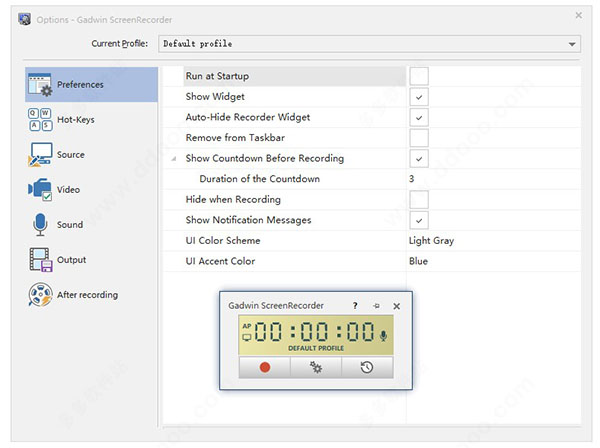Image resolution: width=600 pixels, height=448 pixels.
Task: Select the Hide when Recording label
Action: point(233,199)
